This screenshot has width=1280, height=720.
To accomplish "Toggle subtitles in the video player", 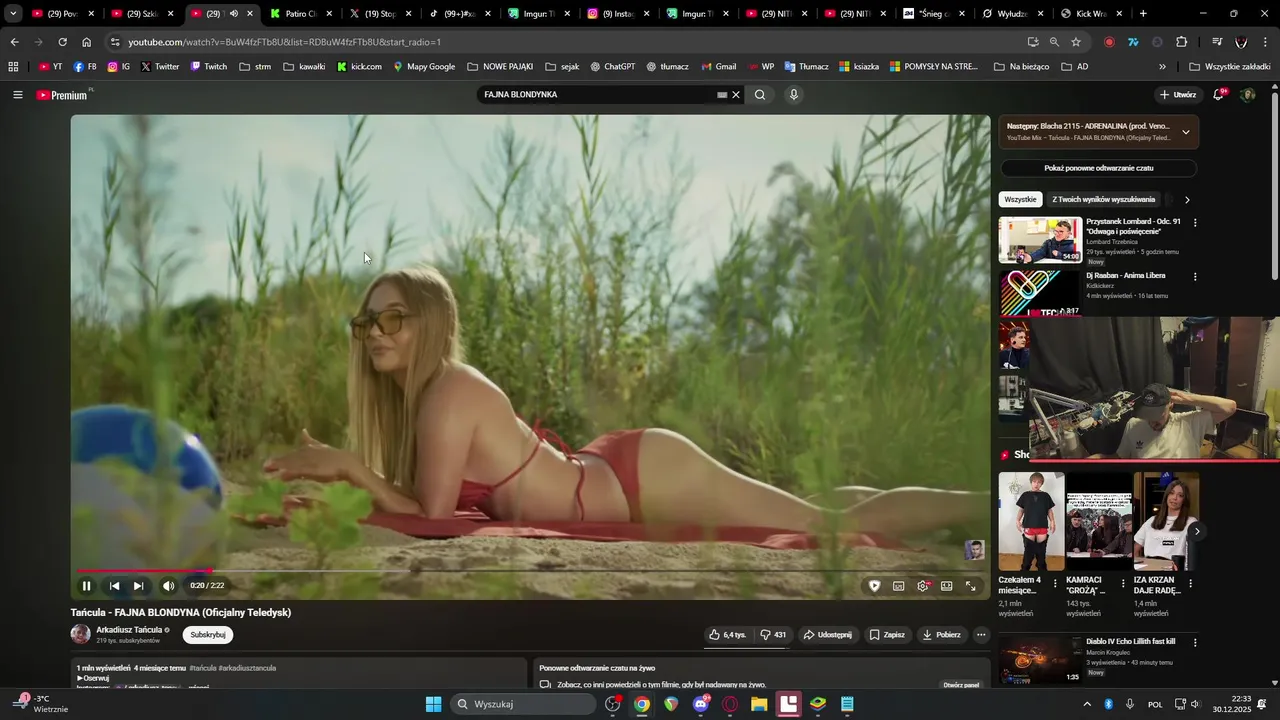I will 898,586.
